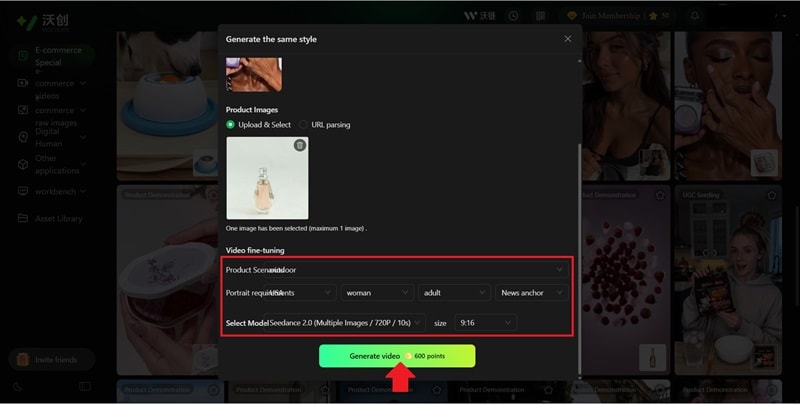This screenshot has width=800, height=404.
Task: Open the News anchor style dropdown
Action: [532, 292]
